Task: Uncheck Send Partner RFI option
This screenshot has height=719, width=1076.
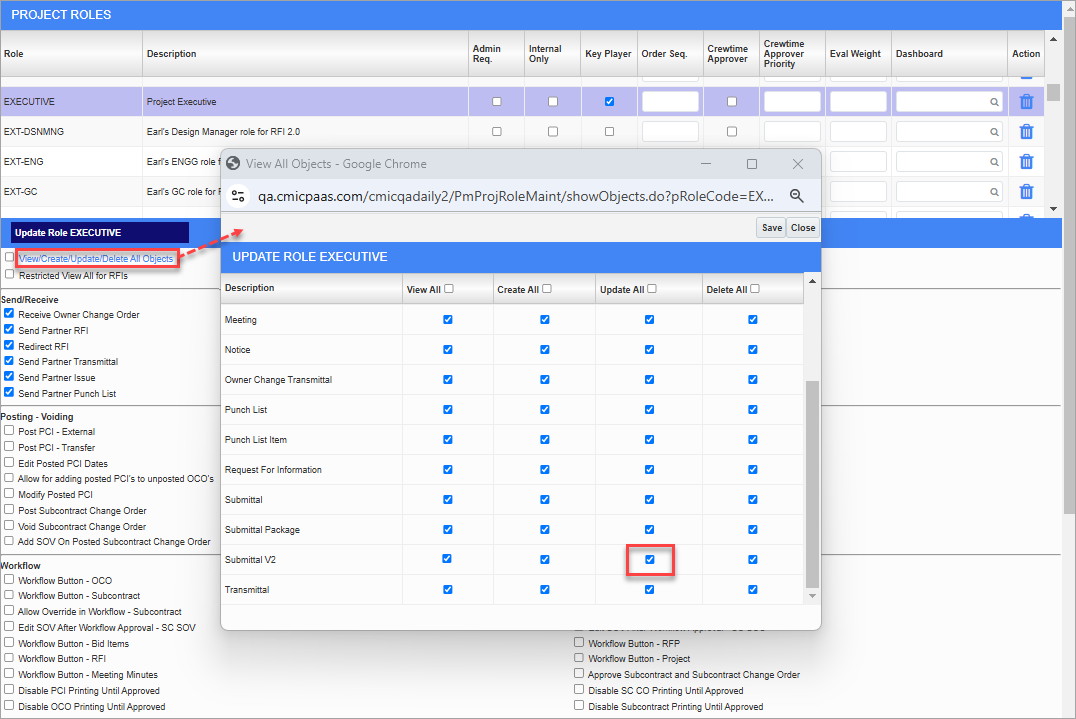Action: [x=9, y=329]
